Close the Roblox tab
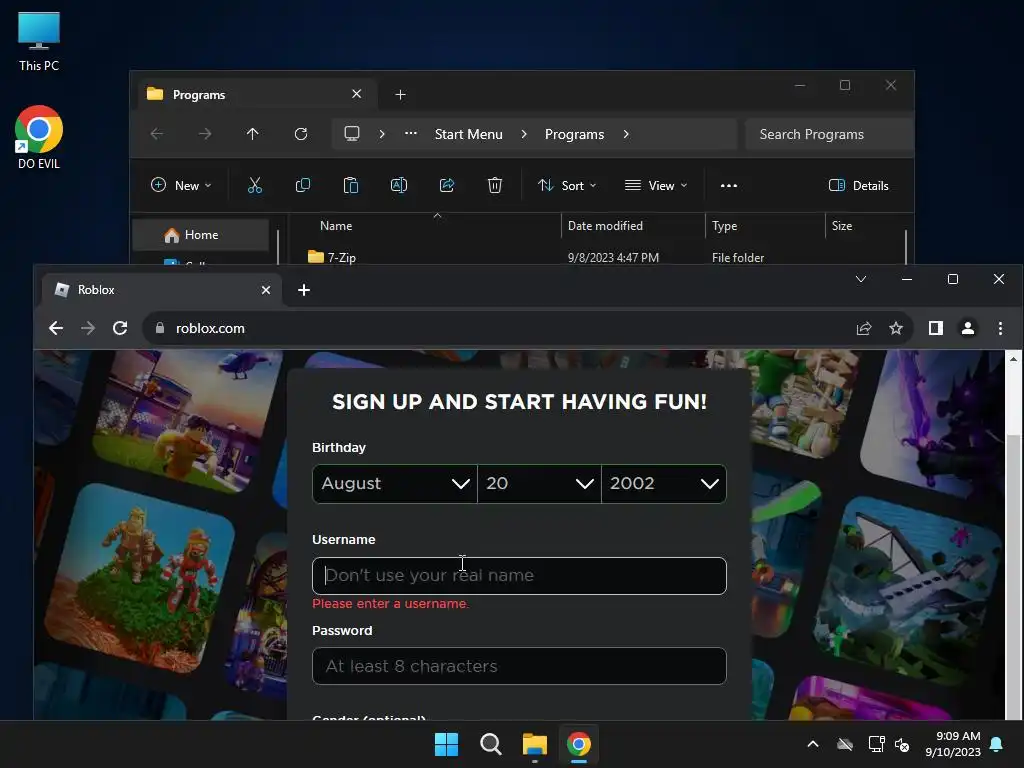The height and width of the screenshot is (768, 1024). tap(266, 290)
